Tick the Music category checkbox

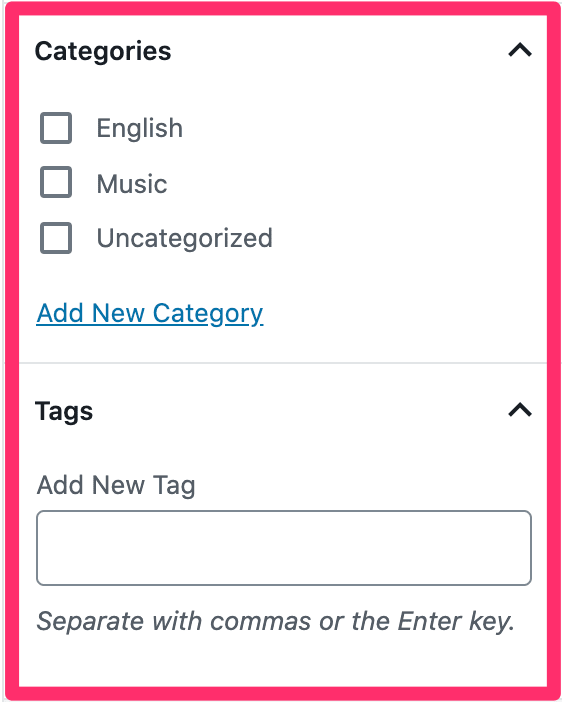click(56, 182)
